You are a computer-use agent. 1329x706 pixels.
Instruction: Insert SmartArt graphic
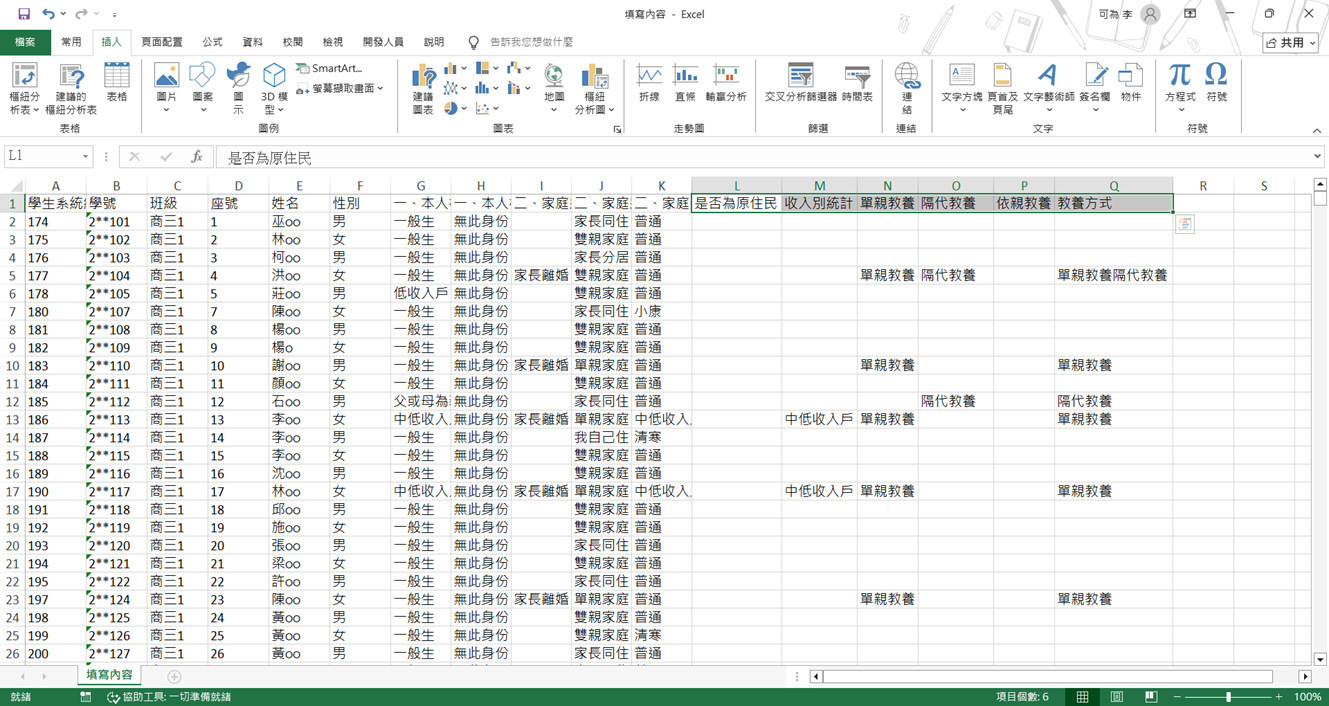(330, 68)
